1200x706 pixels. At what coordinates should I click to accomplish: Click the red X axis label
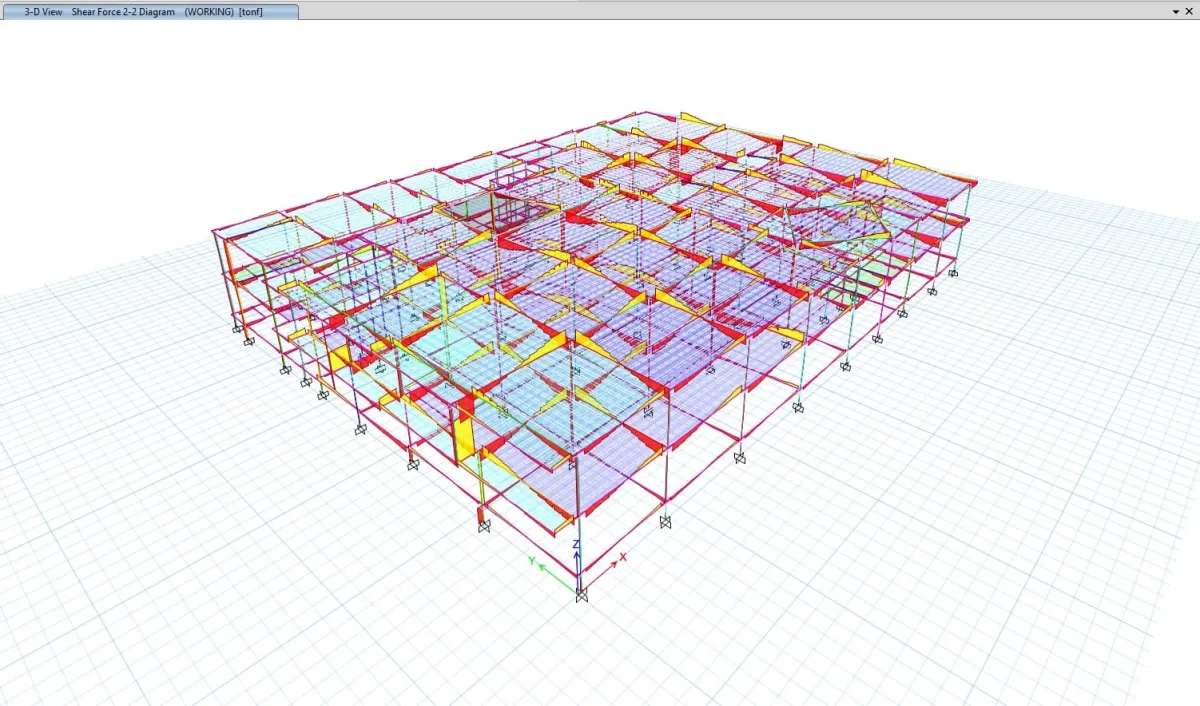[x=623, y=557]
